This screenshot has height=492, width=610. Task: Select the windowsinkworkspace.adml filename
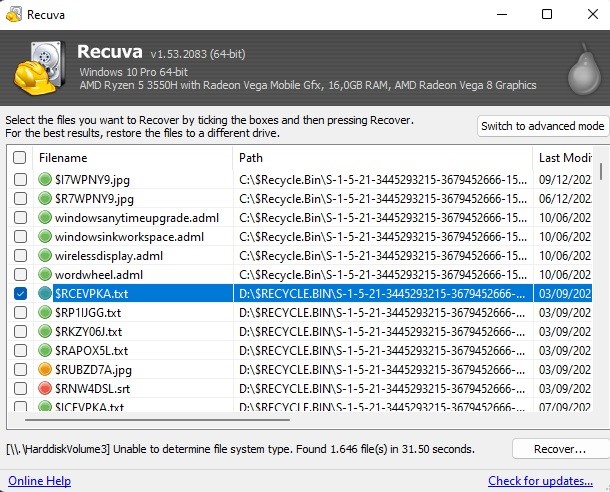pos(129,237)
